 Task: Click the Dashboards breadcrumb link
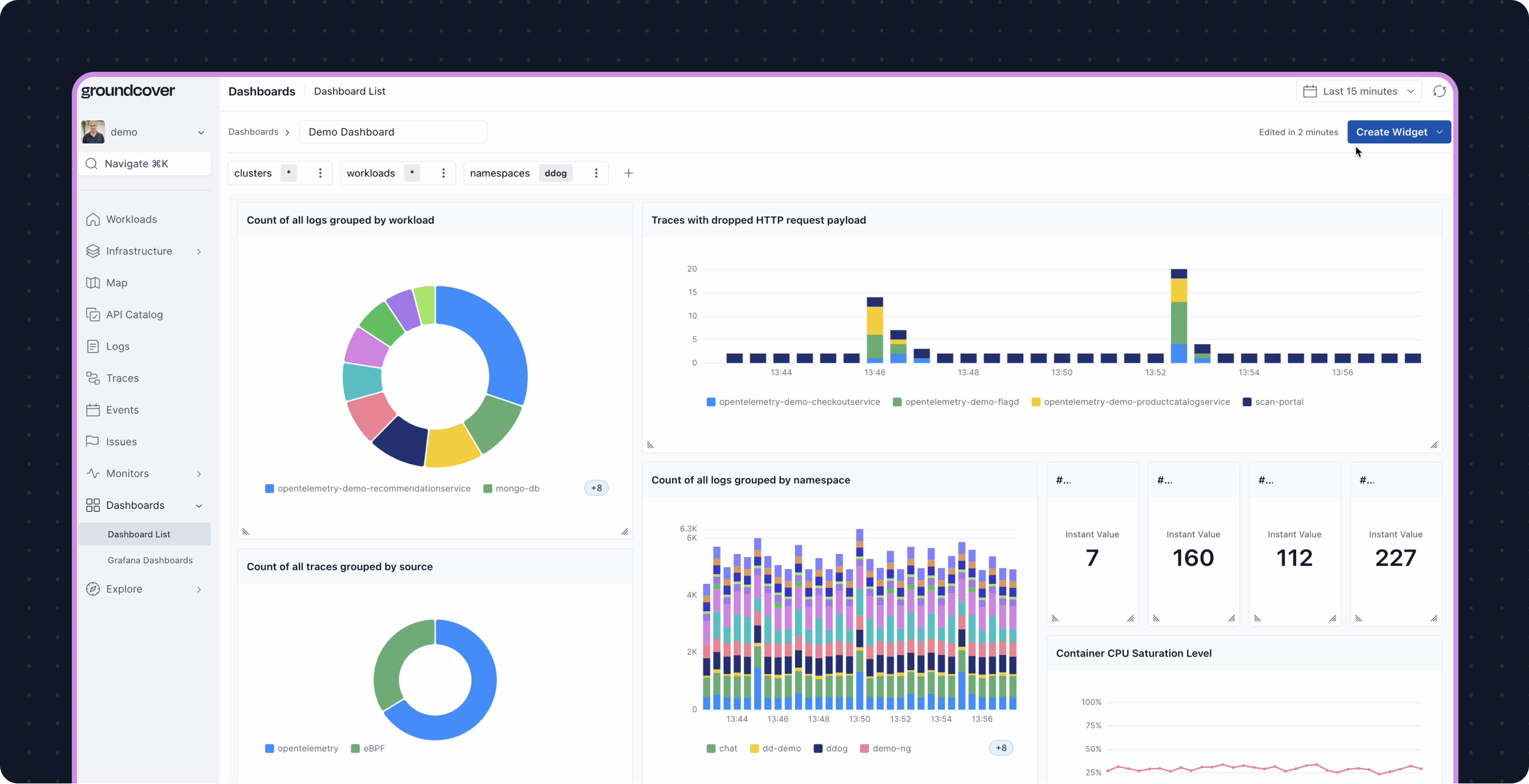pyautogui.click(x=253, y=132)
